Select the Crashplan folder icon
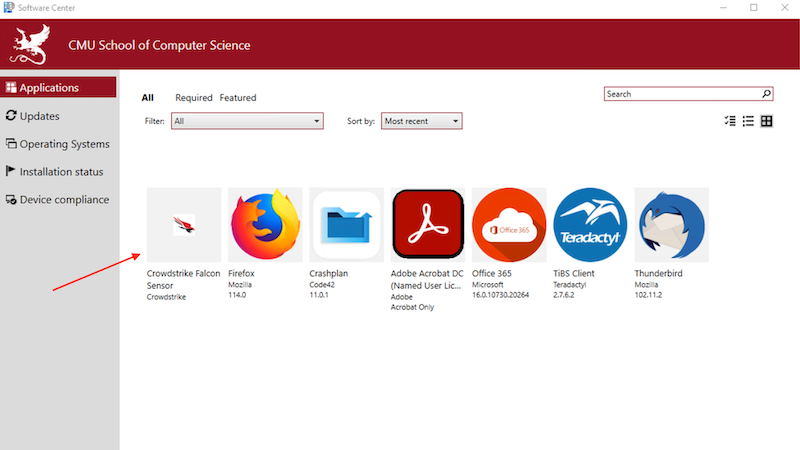 [346, 224]
